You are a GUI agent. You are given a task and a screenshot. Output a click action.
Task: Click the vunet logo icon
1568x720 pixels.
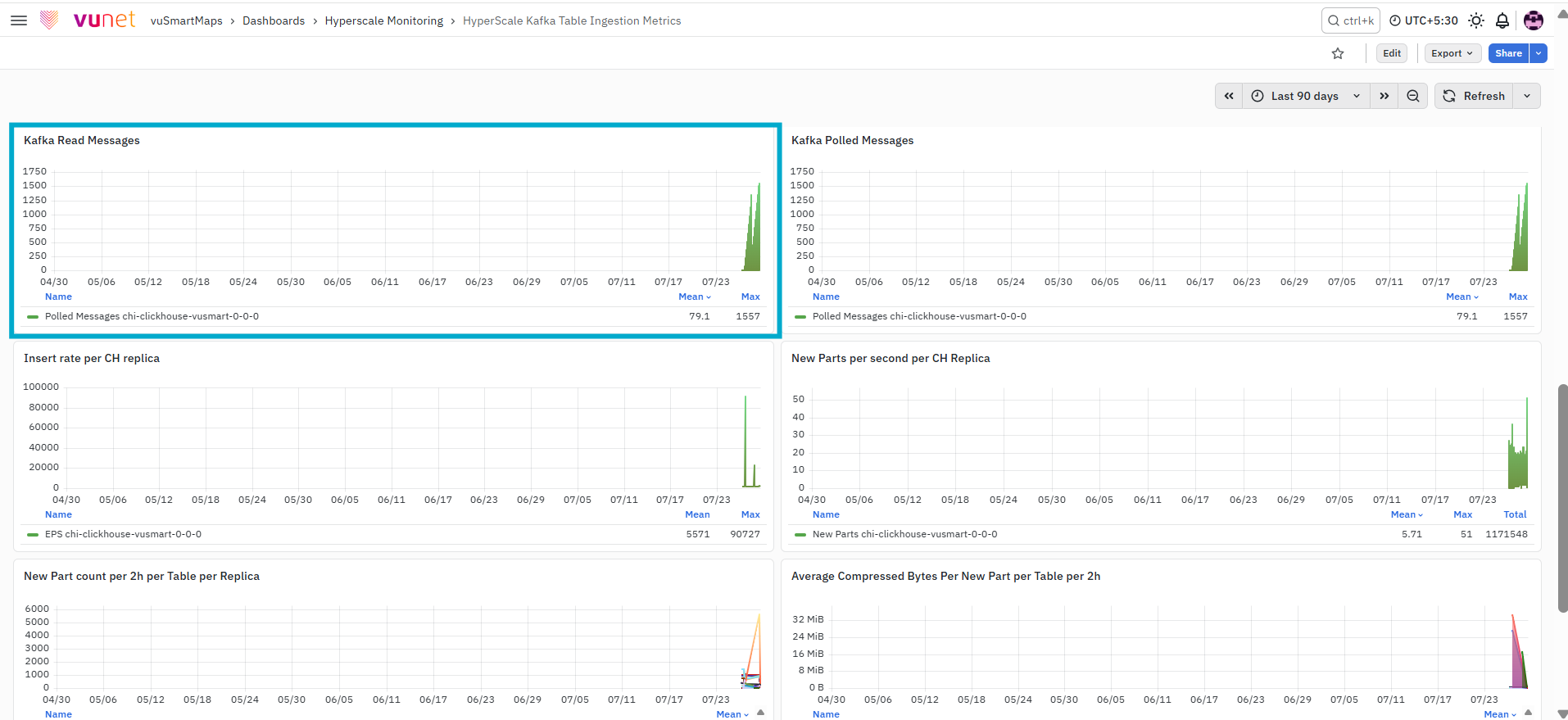[x=49, y=20]
